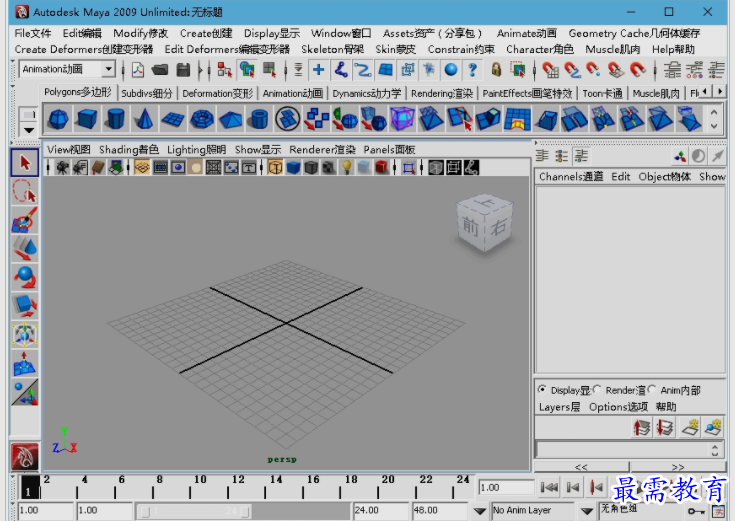Toggle the wireframe cube viewport icon
Image resolution: width=735 pixels, height=521 pixels.
point(275,167)
